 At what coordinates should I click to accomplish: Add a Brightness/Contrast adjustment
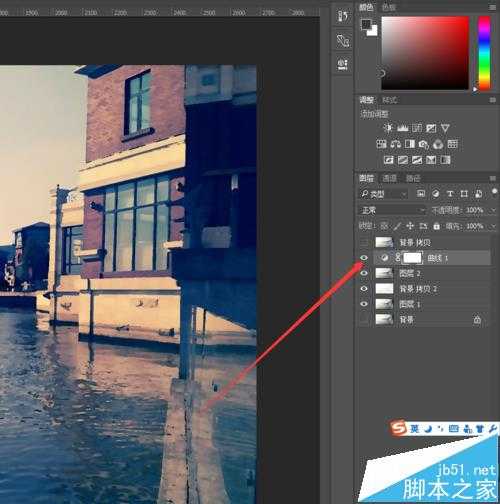(388, 128)
